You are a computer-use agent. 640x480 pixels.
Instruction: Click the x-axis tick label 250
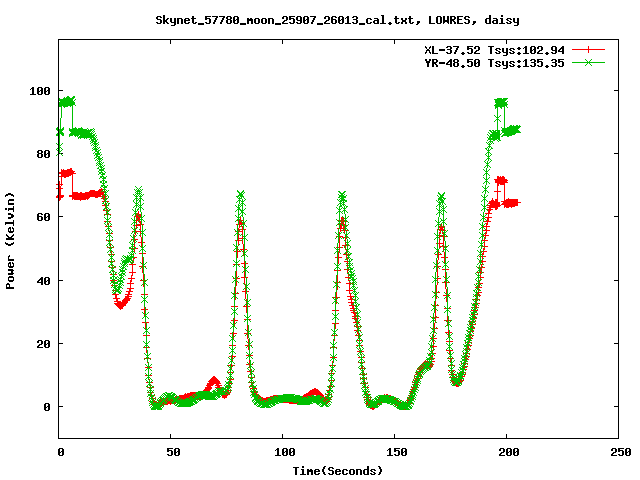[621, 452]
